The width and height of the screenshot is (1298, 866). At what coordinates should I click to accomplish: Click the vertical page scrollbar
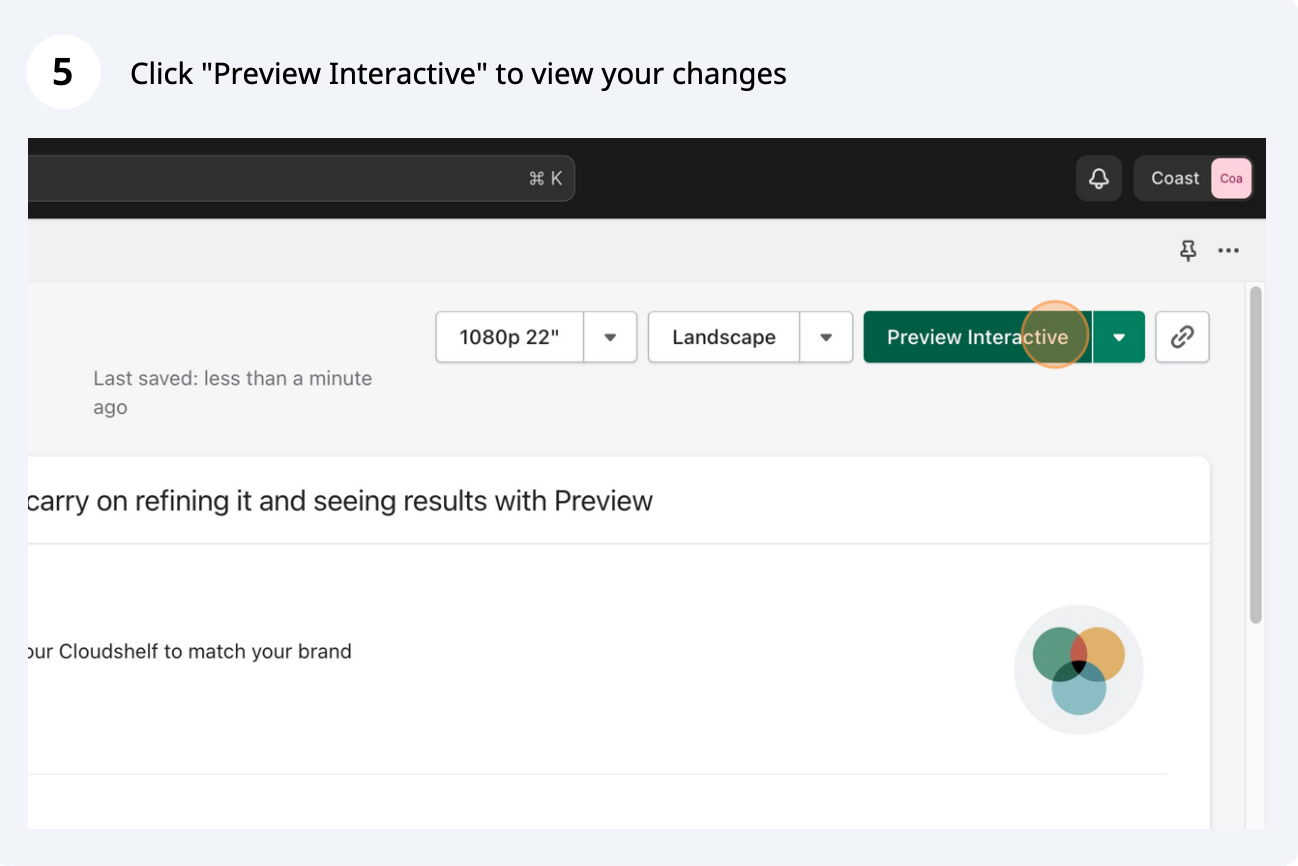1256,455
